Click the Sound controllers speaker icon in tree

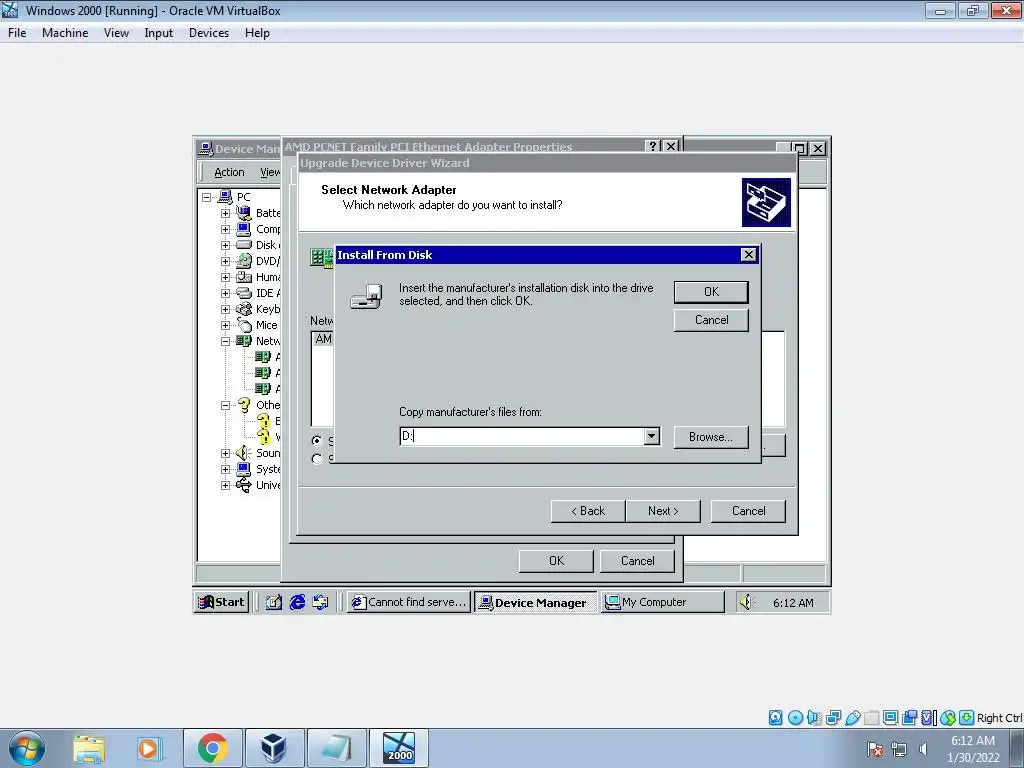[x=244, y=453]
